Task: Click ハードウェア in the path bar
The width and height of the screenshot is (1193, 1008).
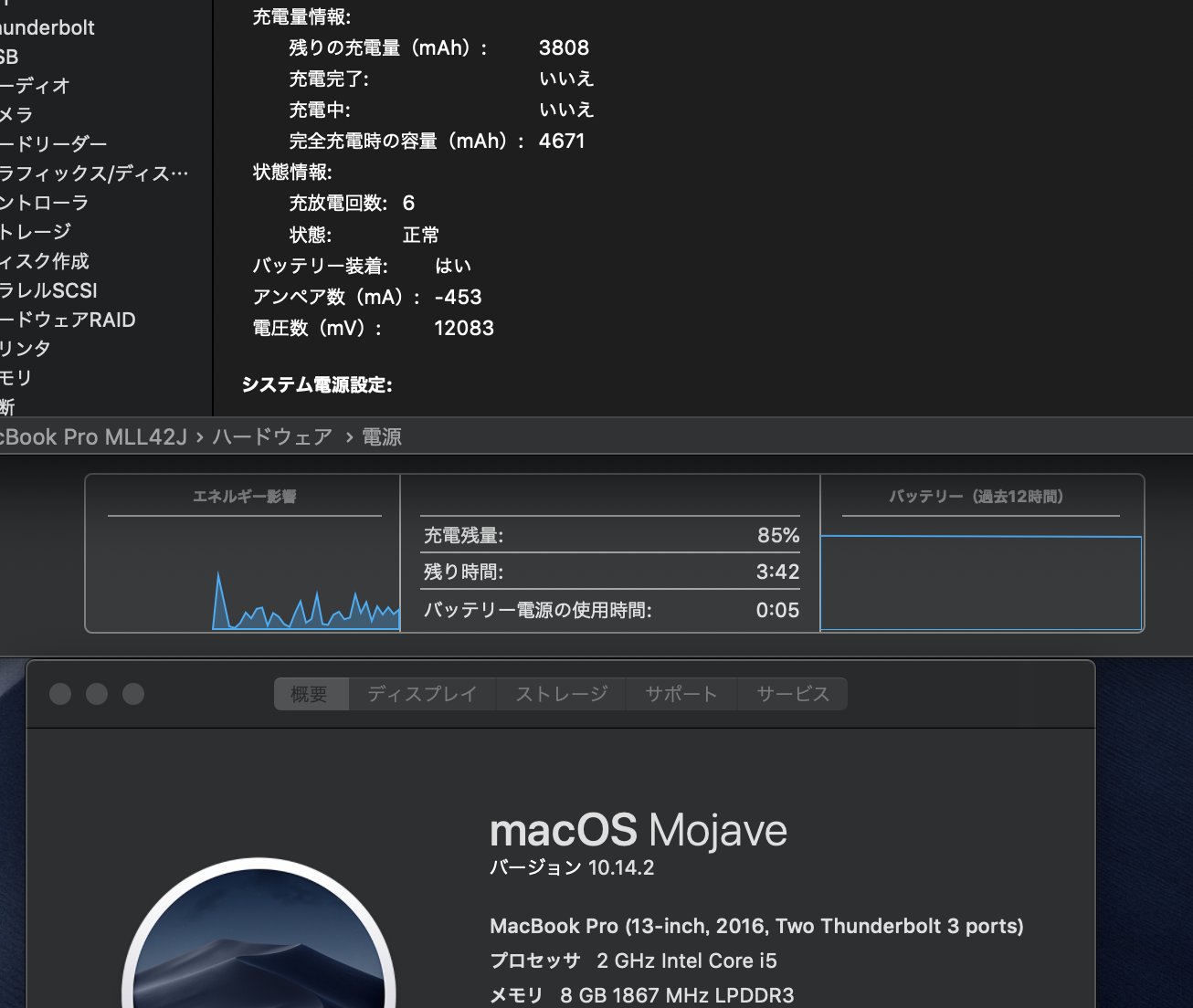Action: pyautogui.click(x=272, y=437)
